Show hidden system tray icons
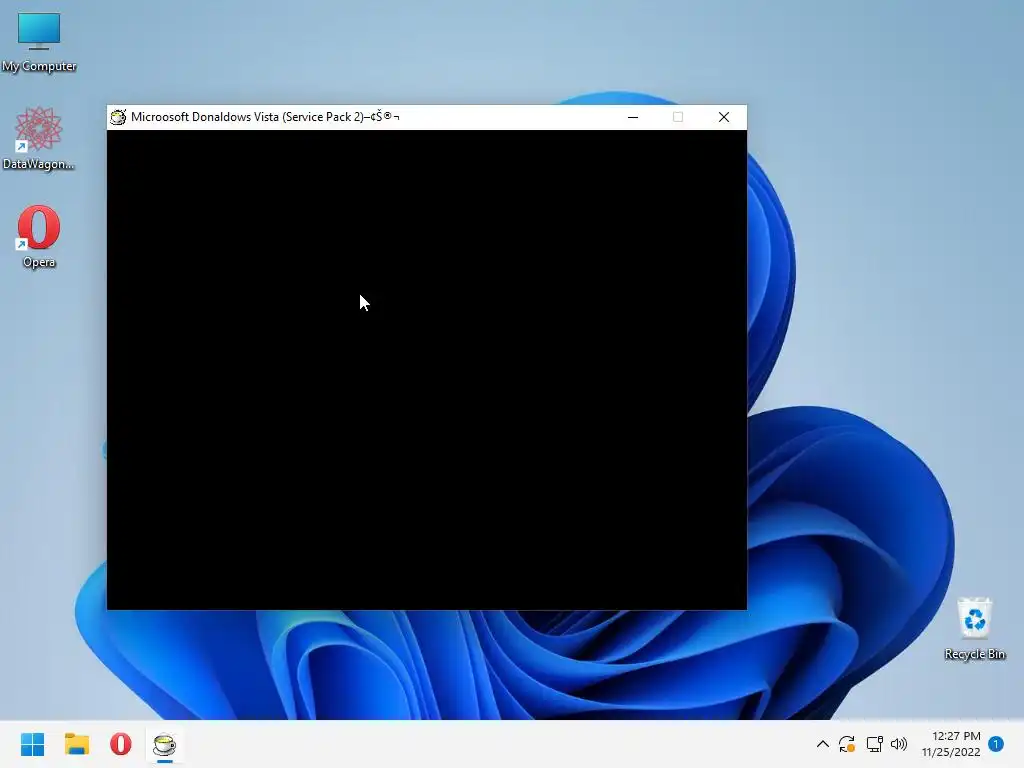Viewport: 1024px width, 768px height. [823, 744]
